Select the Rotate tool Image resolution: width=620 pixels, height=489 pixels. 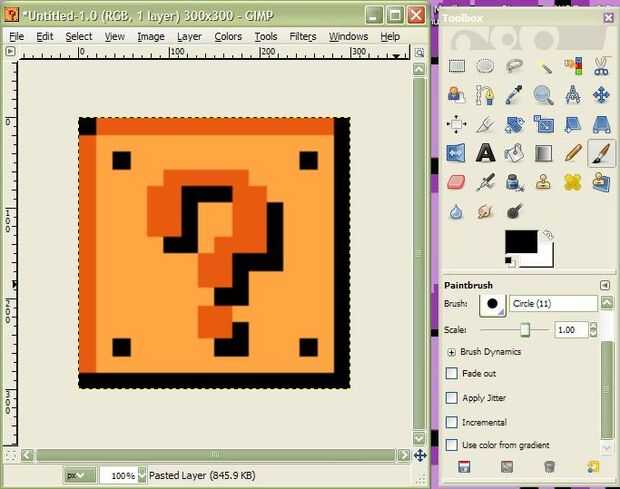point(514,124)
